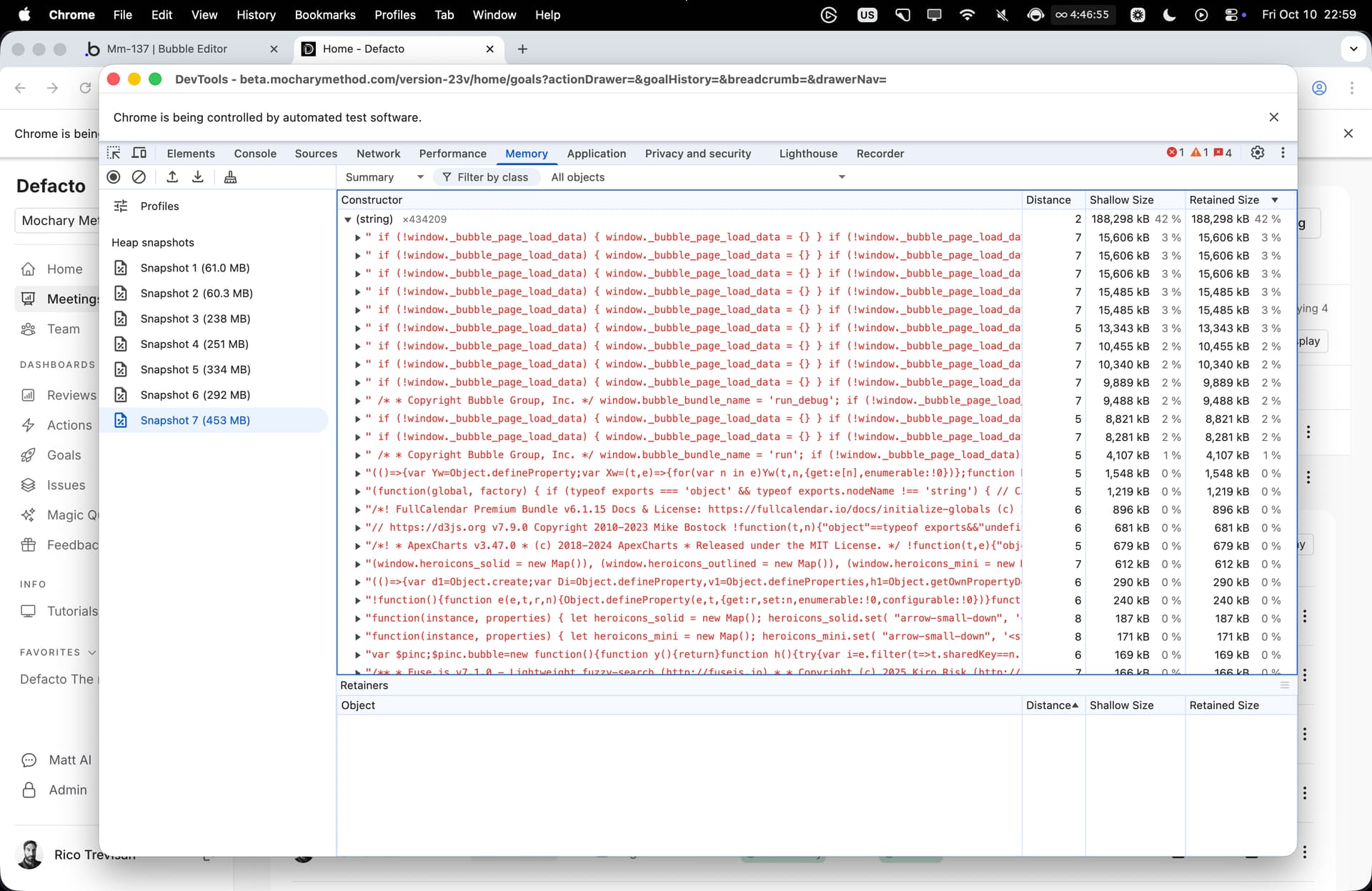Select Snapshot 3 (238 MB)
1372x891 pixels.
pos(195,319)
